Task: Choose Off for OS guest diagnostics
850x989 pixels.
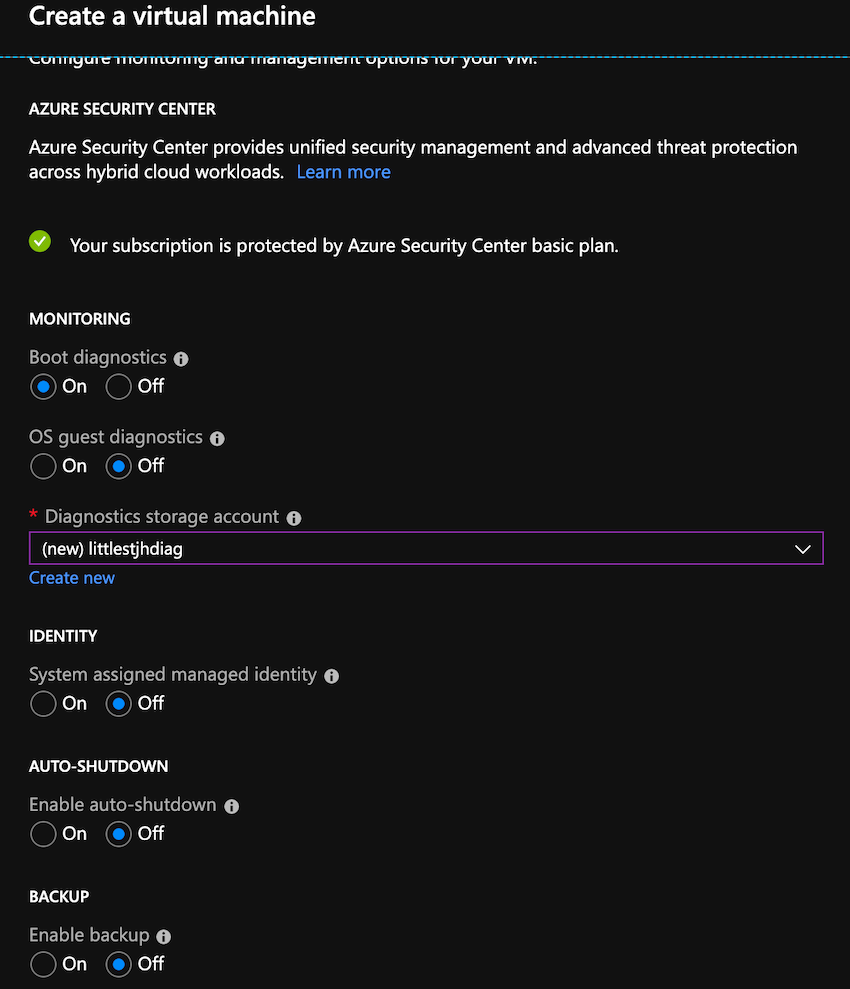Action: [x=119, y=466]
